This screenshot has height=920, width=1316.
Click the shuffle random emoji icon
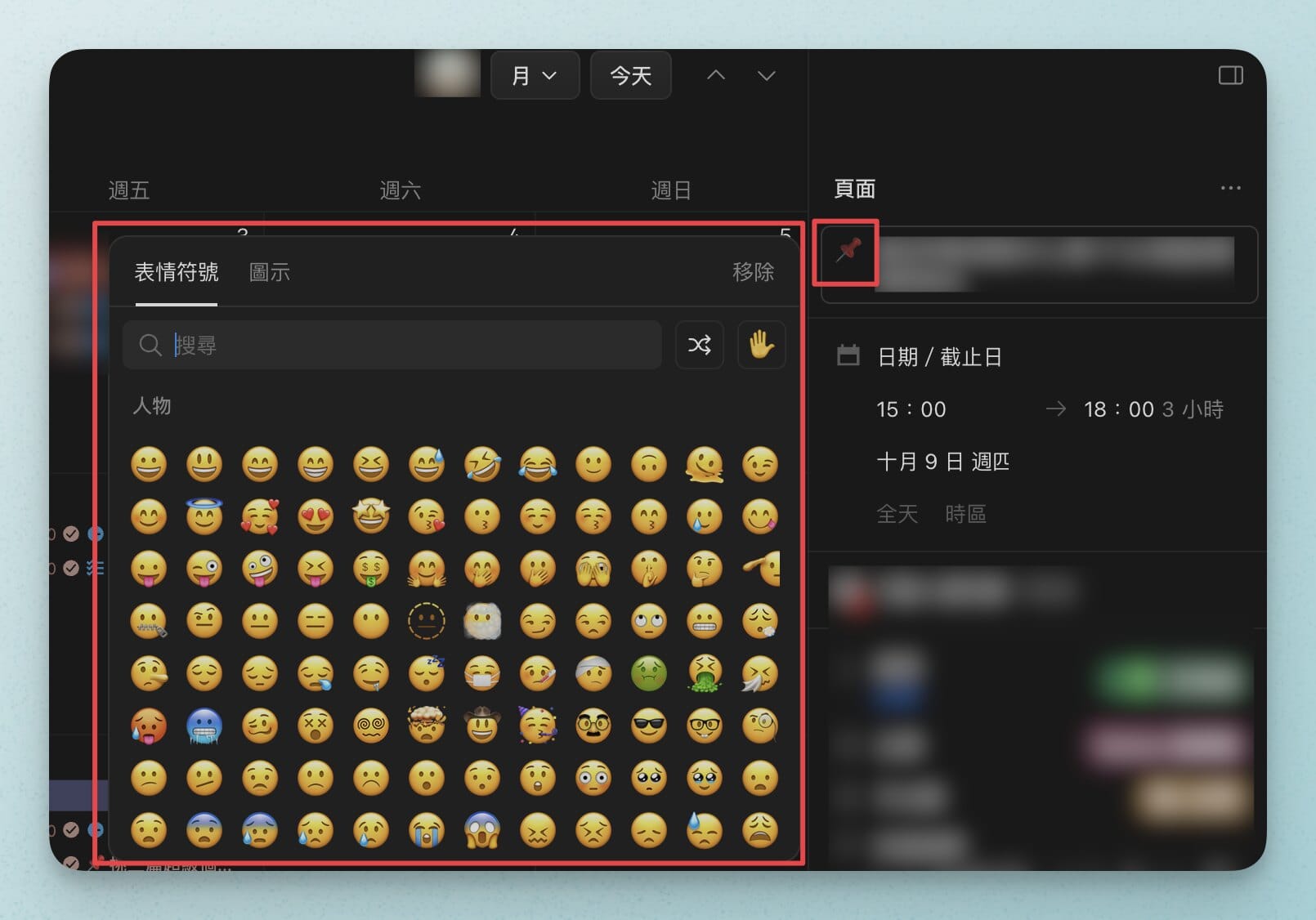coord(699,345)
